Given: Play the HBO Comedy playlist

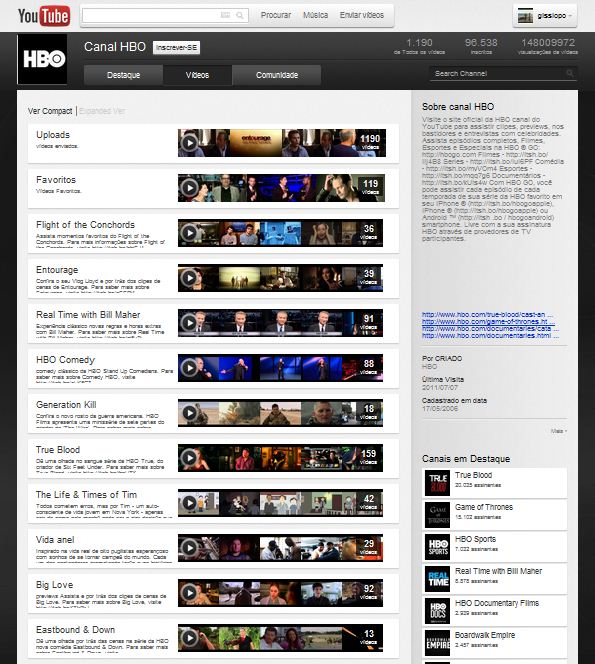Looking at the screenshot, I should point(189,368).
